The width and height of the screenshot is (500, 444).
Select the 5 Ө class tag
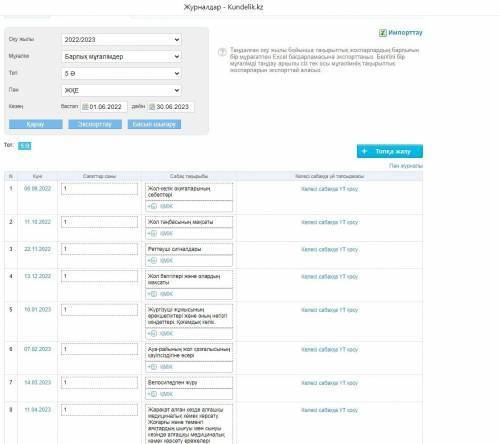pos(25,146)
